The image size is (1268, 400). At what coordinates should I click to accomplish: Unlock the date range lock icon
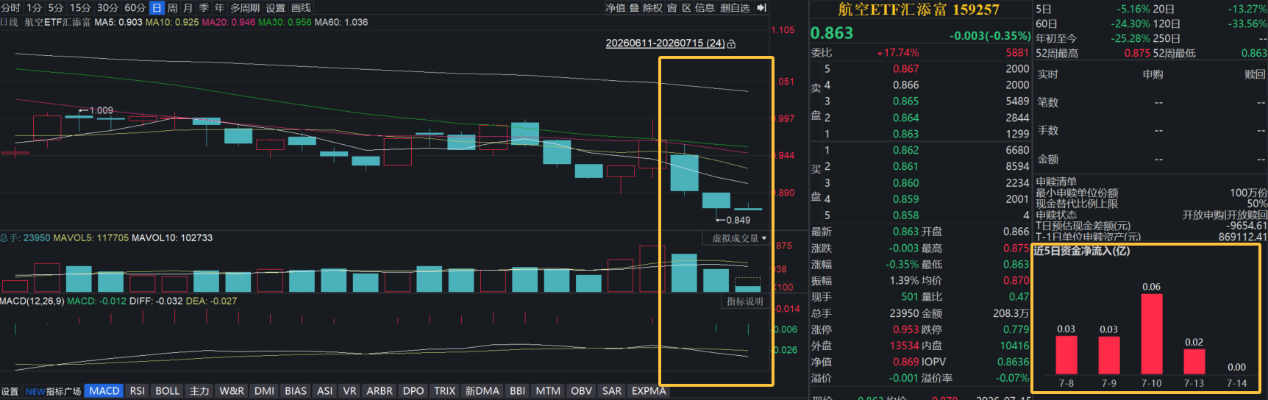pos(731,44)
